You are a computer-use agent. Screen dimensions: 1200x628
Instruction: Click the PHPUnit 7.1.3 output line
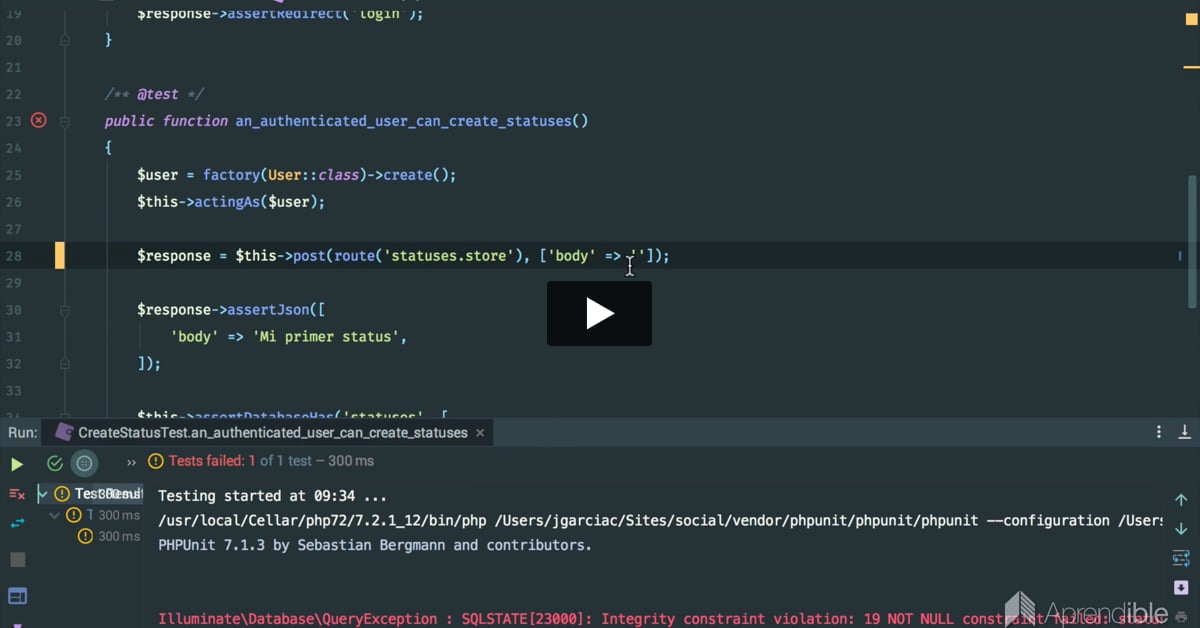(x=375, y=546)
